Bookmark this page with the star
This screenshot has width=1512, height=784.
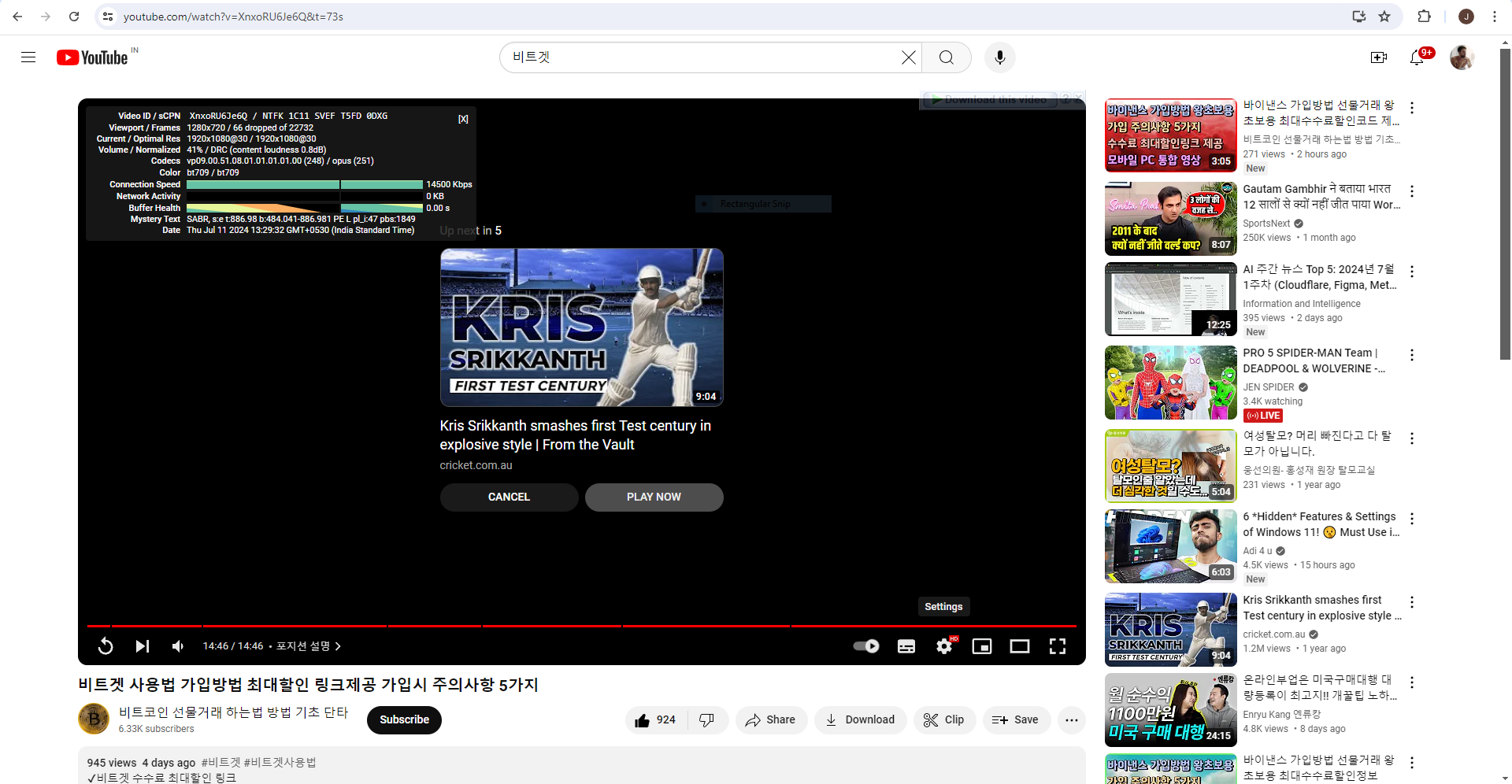pos(1384,17)
